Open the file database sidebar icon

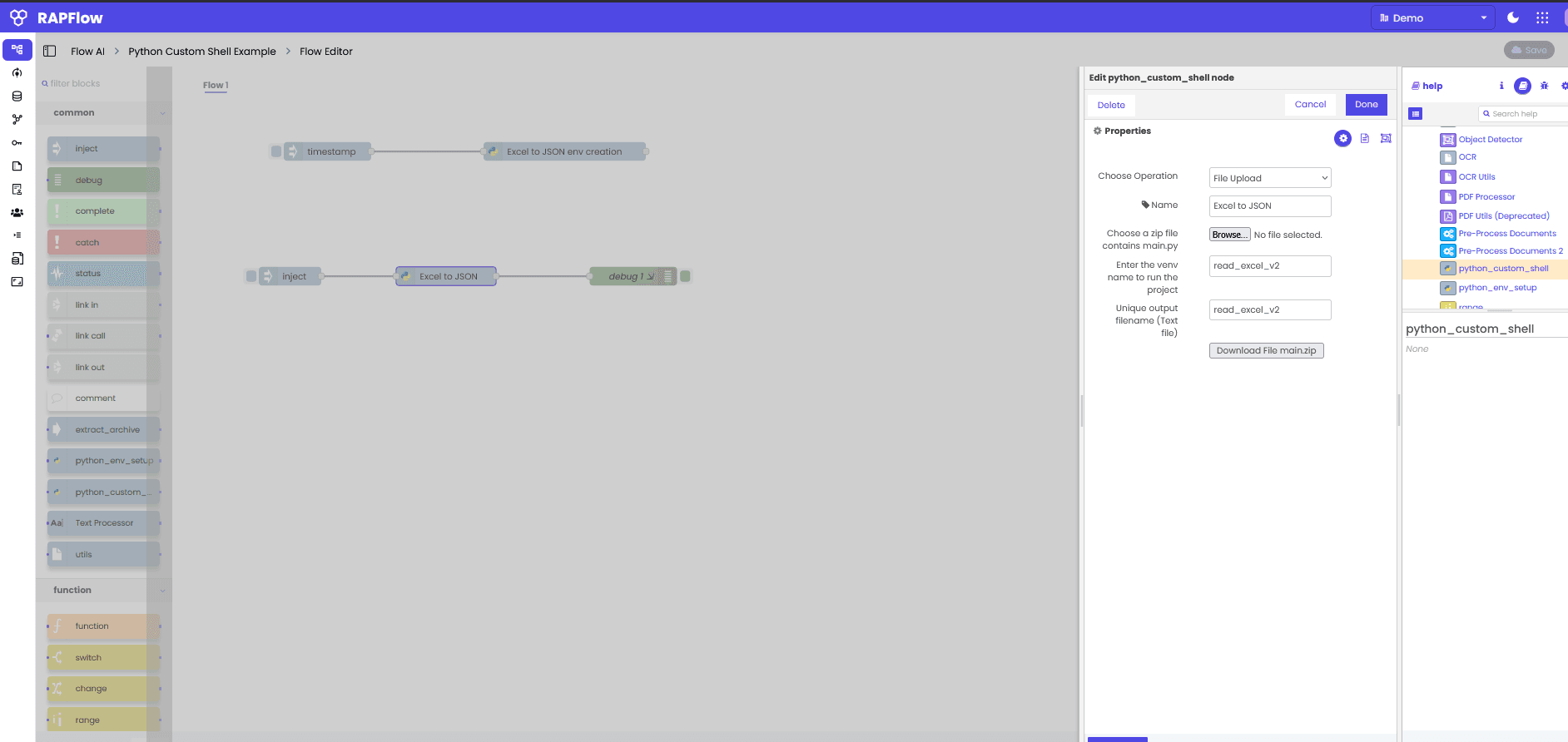pos(17,259)
